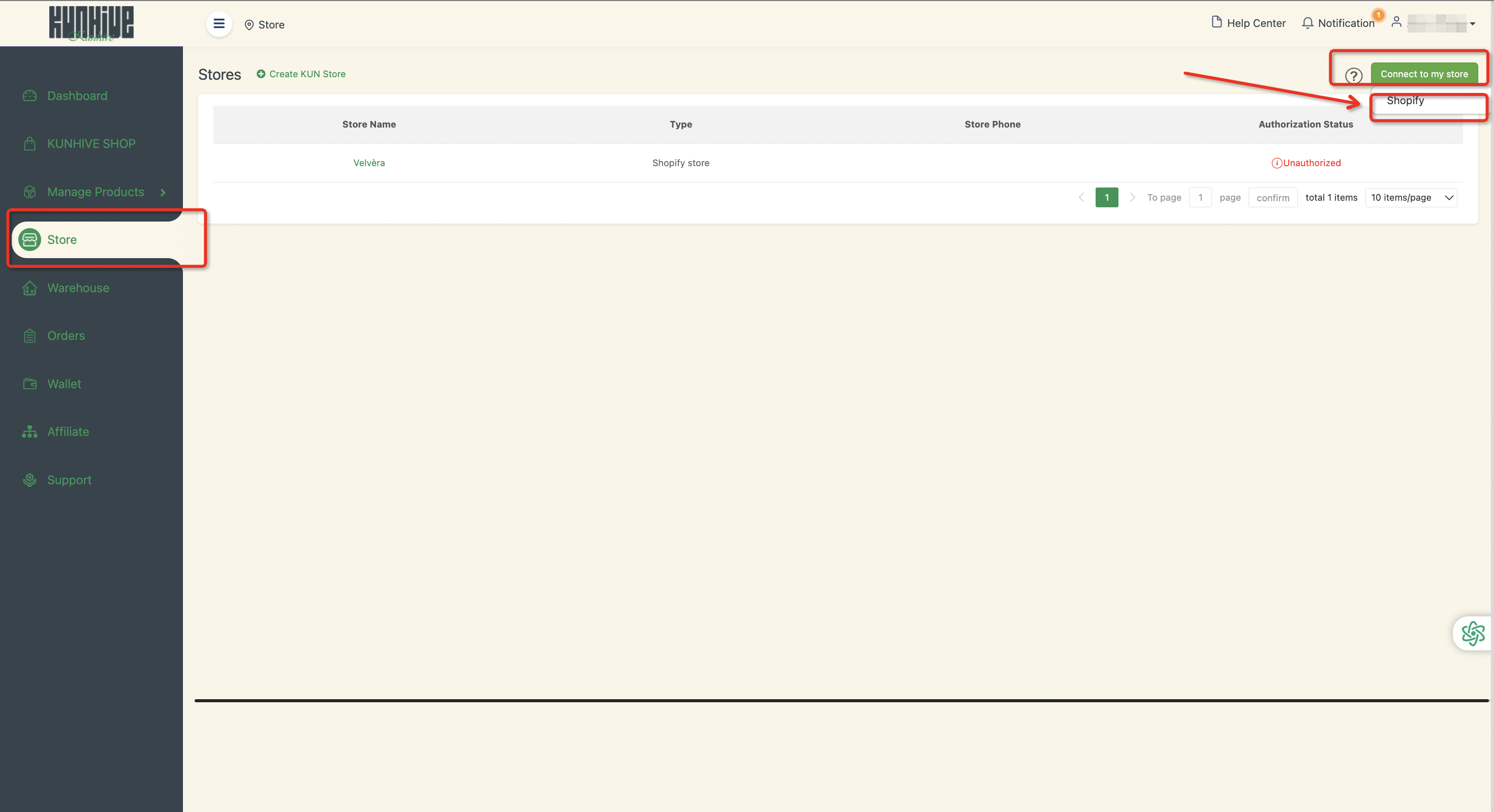
Task: Click Connect to my store button
Action: (x=1424, y=74)
